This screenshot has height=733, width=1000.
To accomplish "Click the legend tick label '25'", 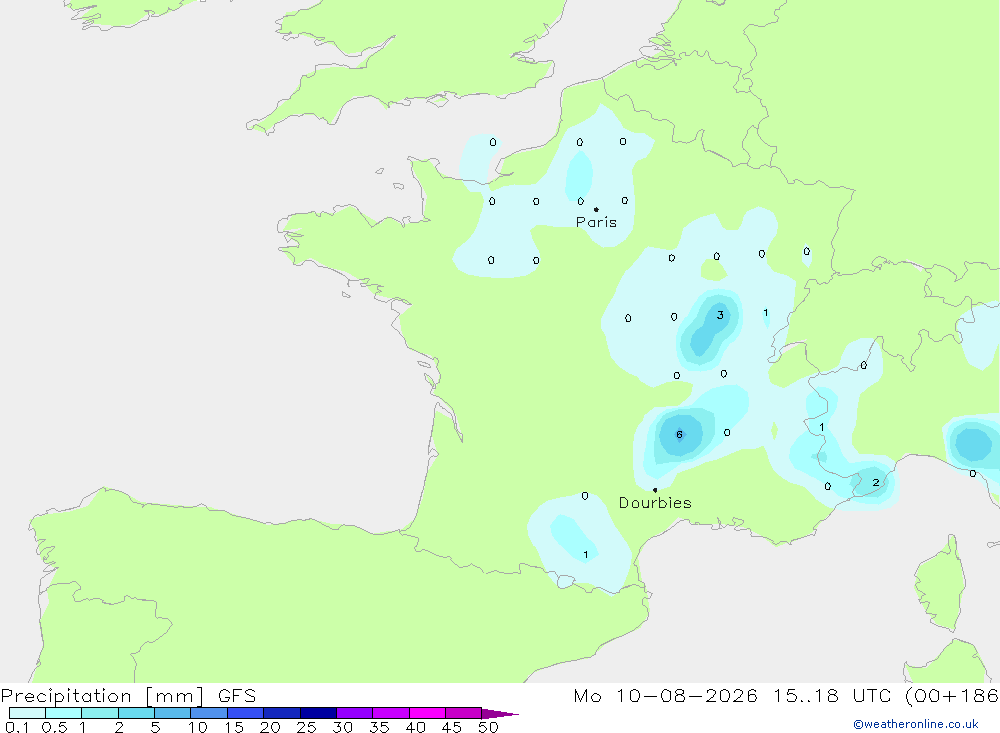I will tap(306, 727).
